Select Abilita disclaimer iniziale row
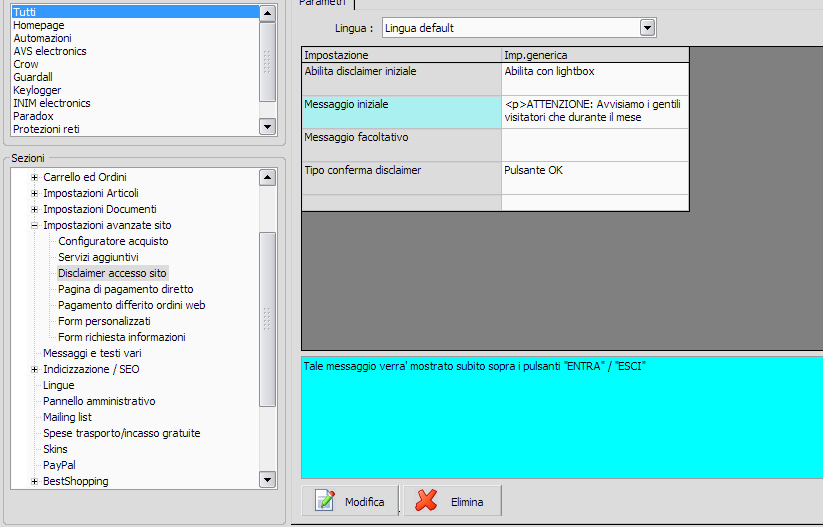This screenshot has height=527, width=823. coord(402,79)
